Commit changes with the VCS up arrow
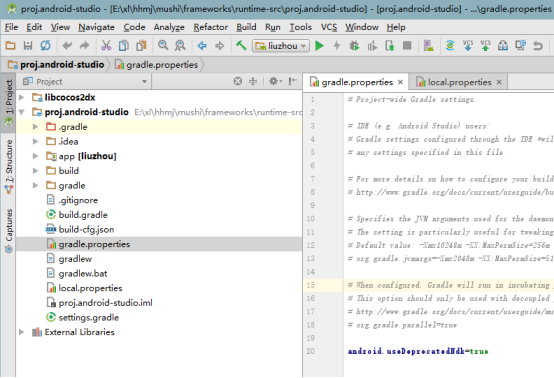The height and width of the screenshot is (378, 554). click(485, 45)
